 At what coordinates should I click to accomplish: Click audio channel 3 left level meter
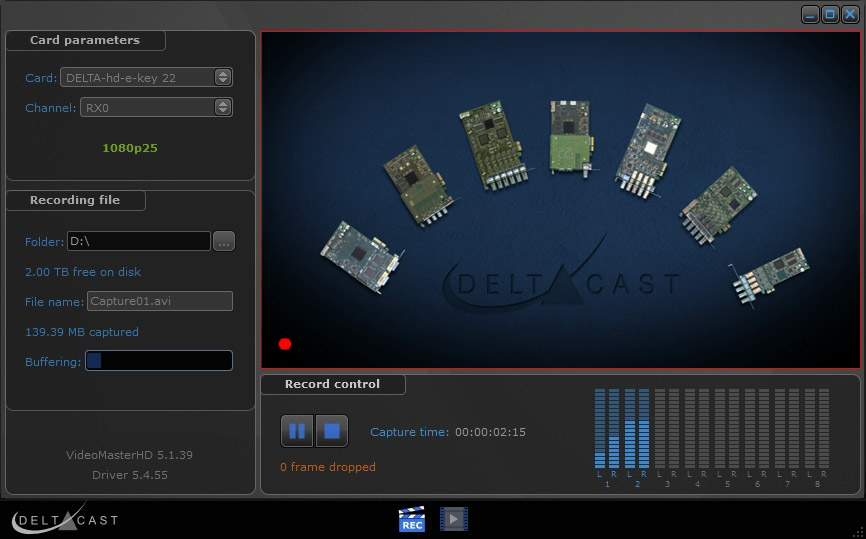(x=659, y=429)
